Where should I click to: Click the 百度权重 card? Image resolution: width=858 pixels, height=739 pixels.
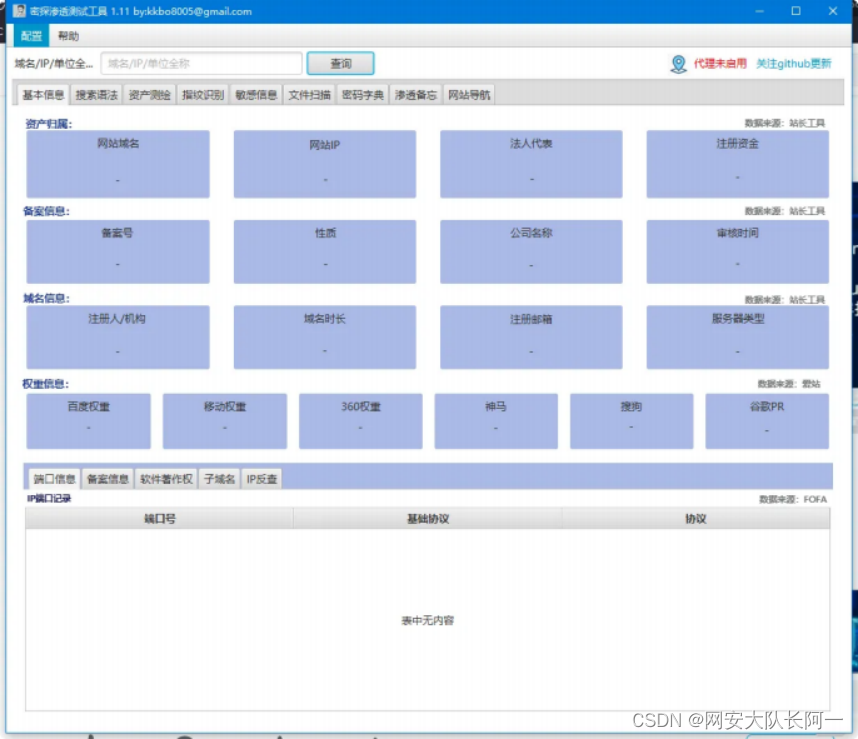89,421
